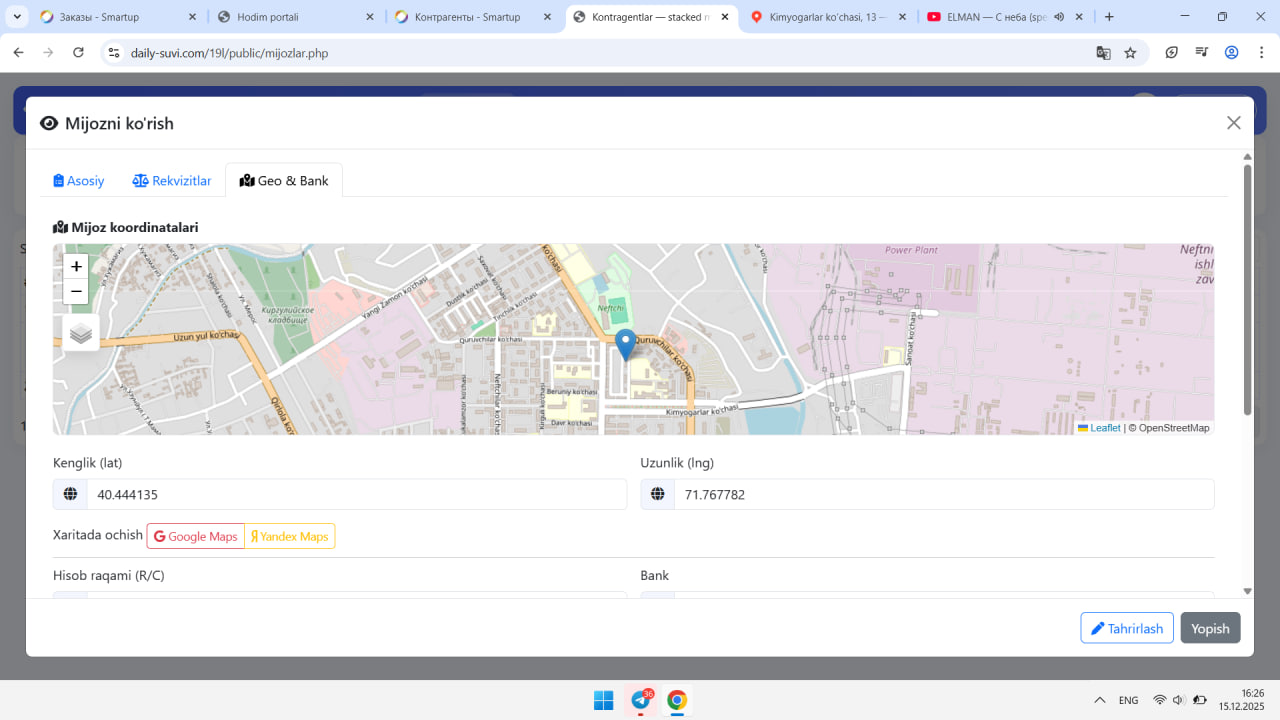This screenshot has height=720, width=1280.
Task: Switch to the Asosiy tab
Action: (x=79, y=181)
